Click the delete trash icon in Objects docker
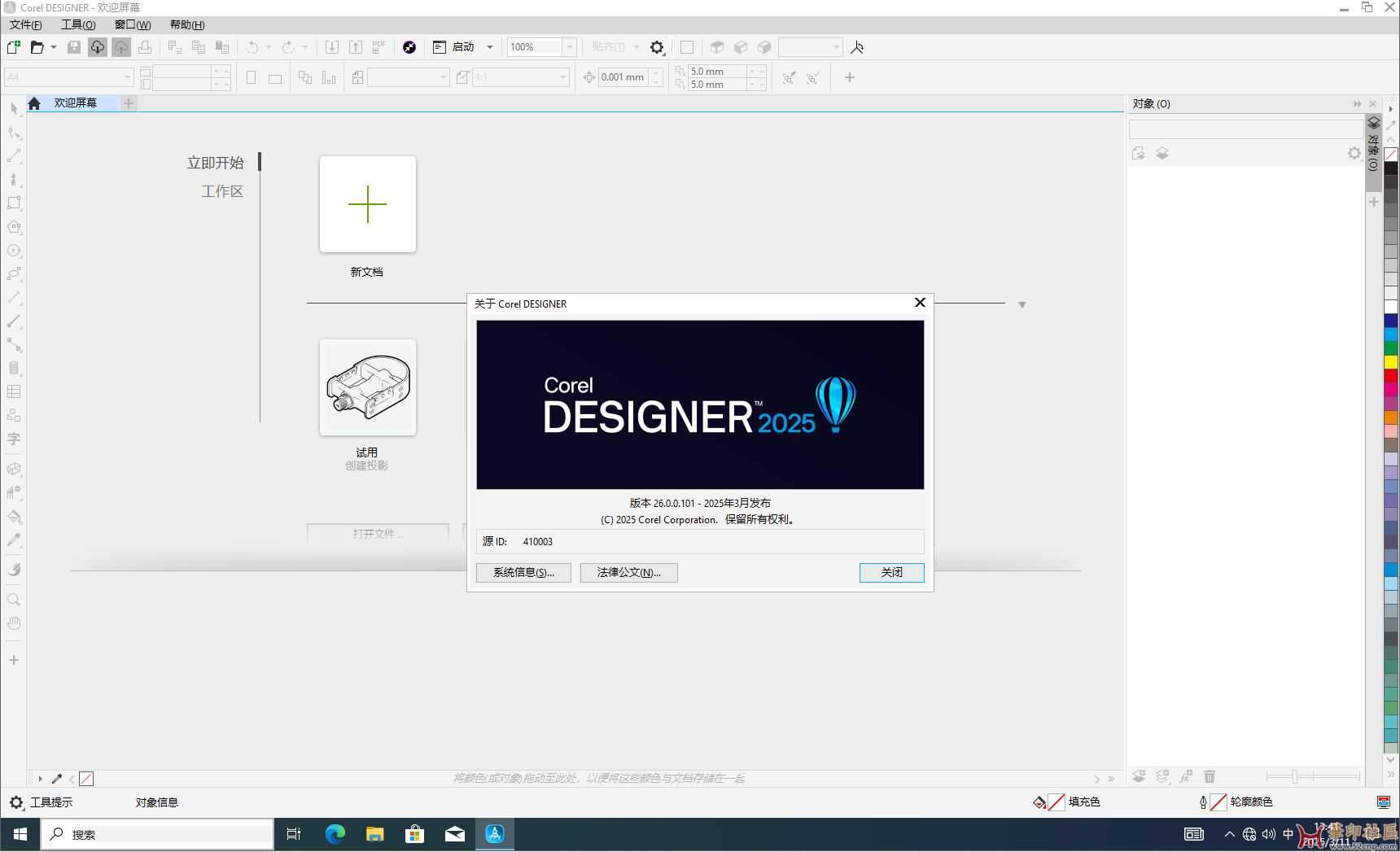The image size is (1400, 852). (x=1210, y=777)
